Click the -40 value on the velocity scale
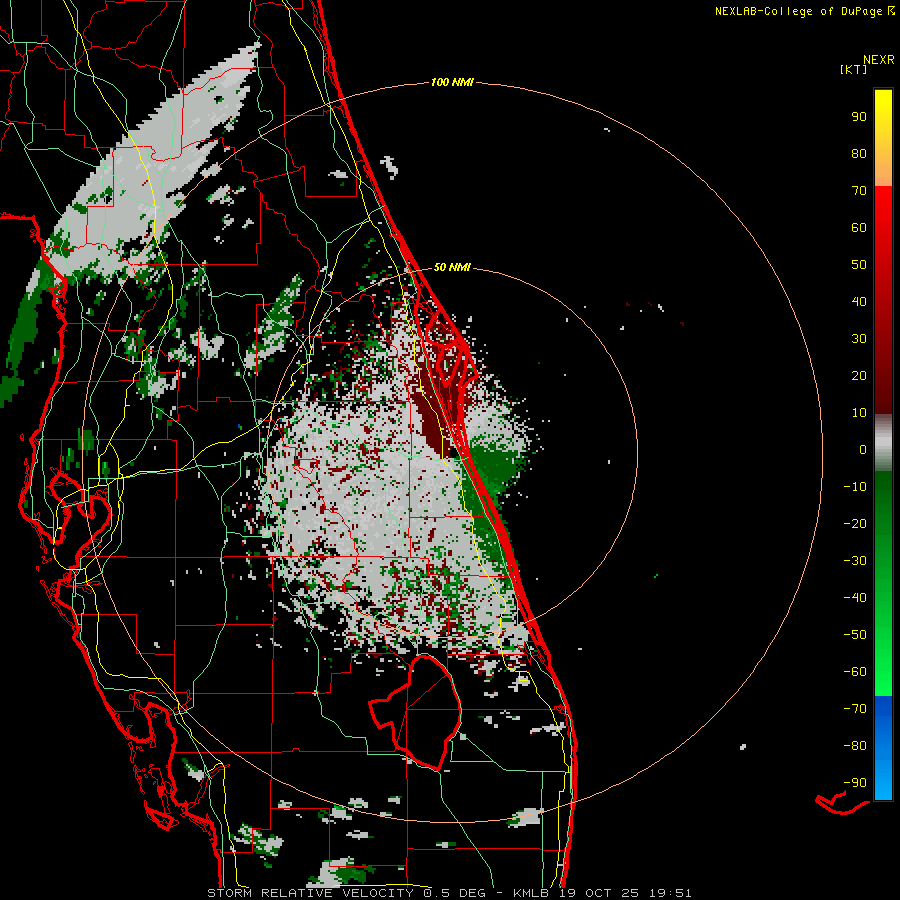Viewport: 900px width, 900px height. tap(855, 598)
